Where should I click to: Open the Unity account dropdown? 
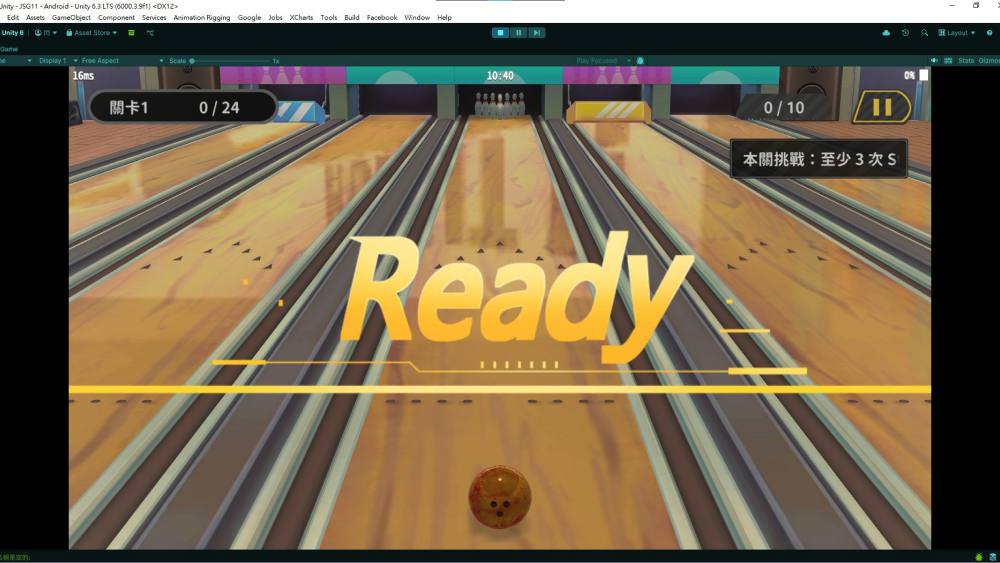click(x=46, y=33)
